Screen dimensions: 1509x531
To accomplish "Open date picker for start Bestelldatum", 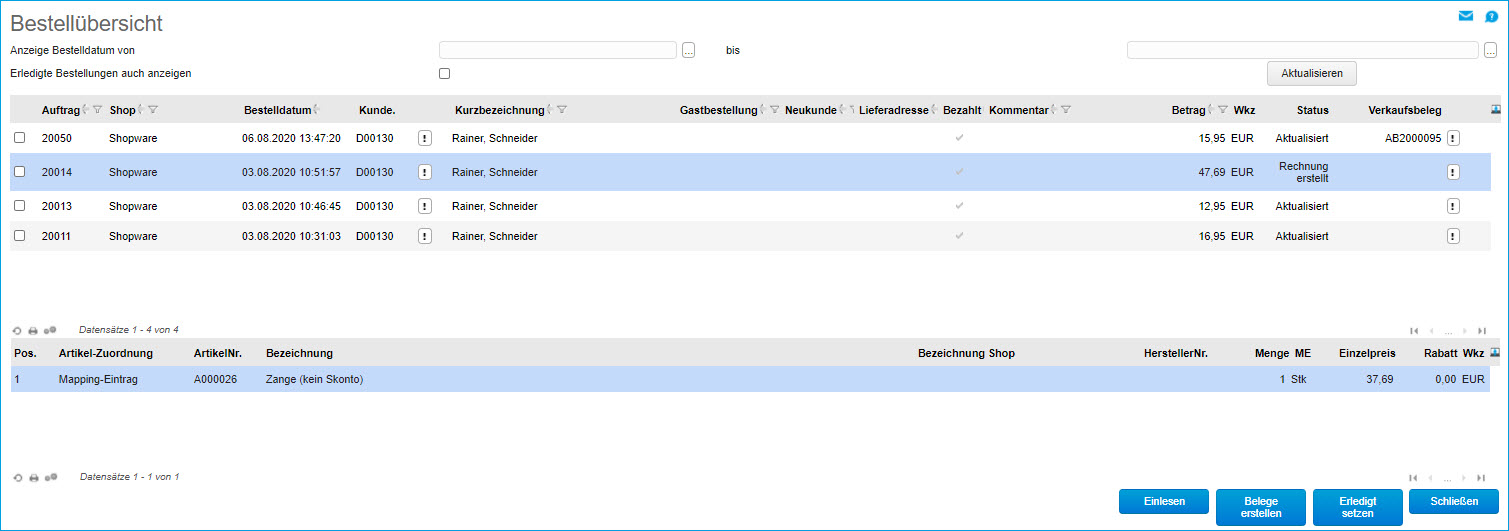I will tap(688, 50).
